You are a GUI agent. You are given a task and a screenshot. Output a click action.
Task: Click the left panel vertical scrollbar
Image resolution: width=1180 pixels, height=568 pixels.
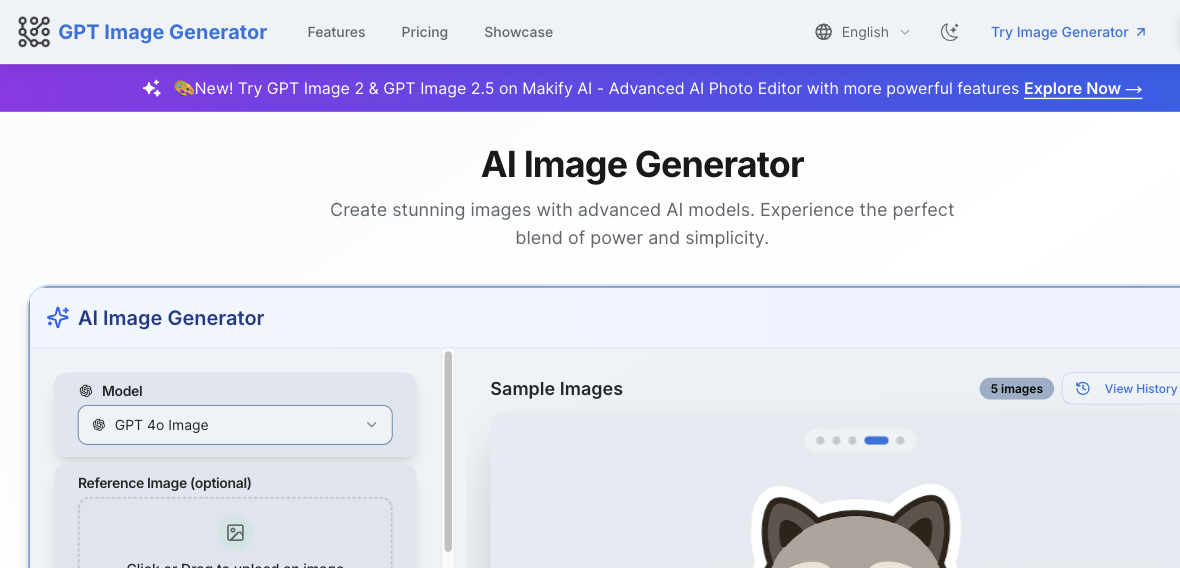(x=449, y=451)
